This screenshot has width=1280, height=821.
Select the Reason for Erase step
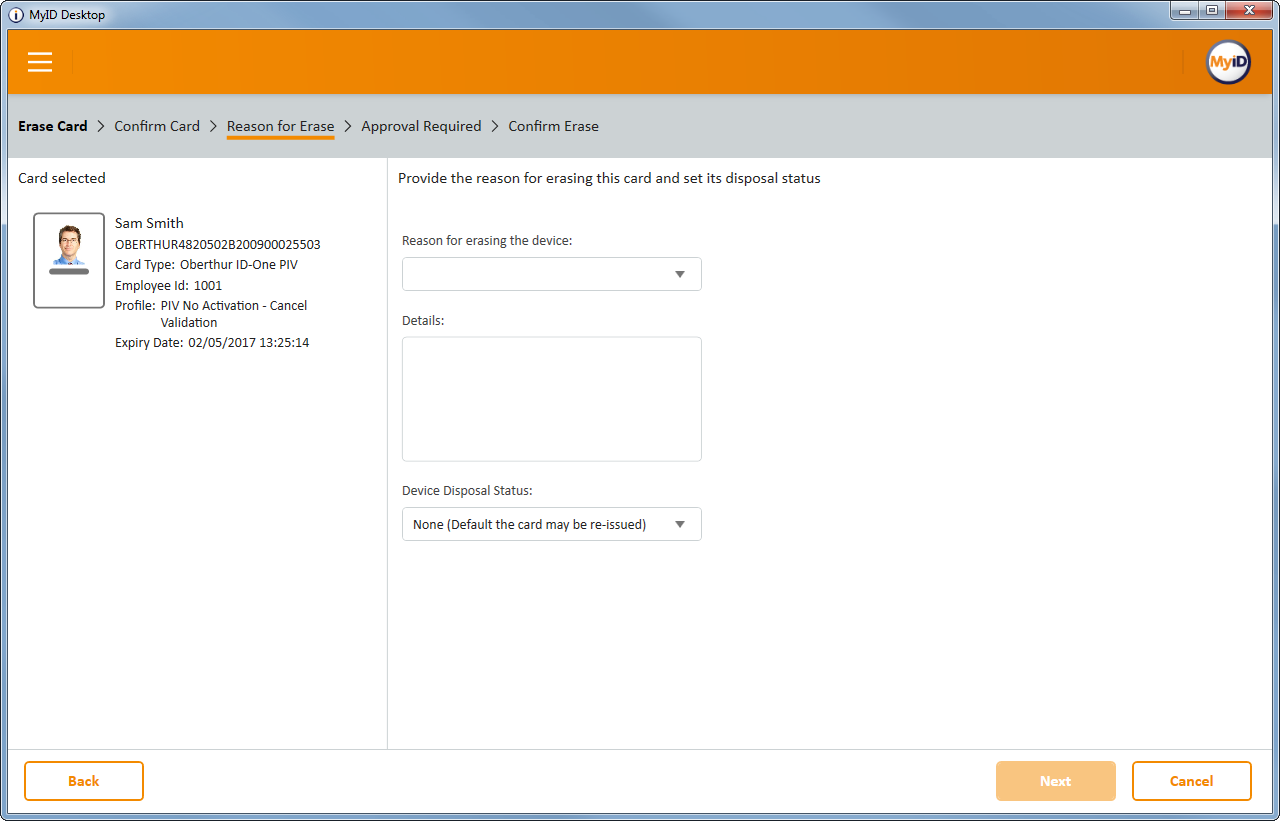(x=280, y=126)
